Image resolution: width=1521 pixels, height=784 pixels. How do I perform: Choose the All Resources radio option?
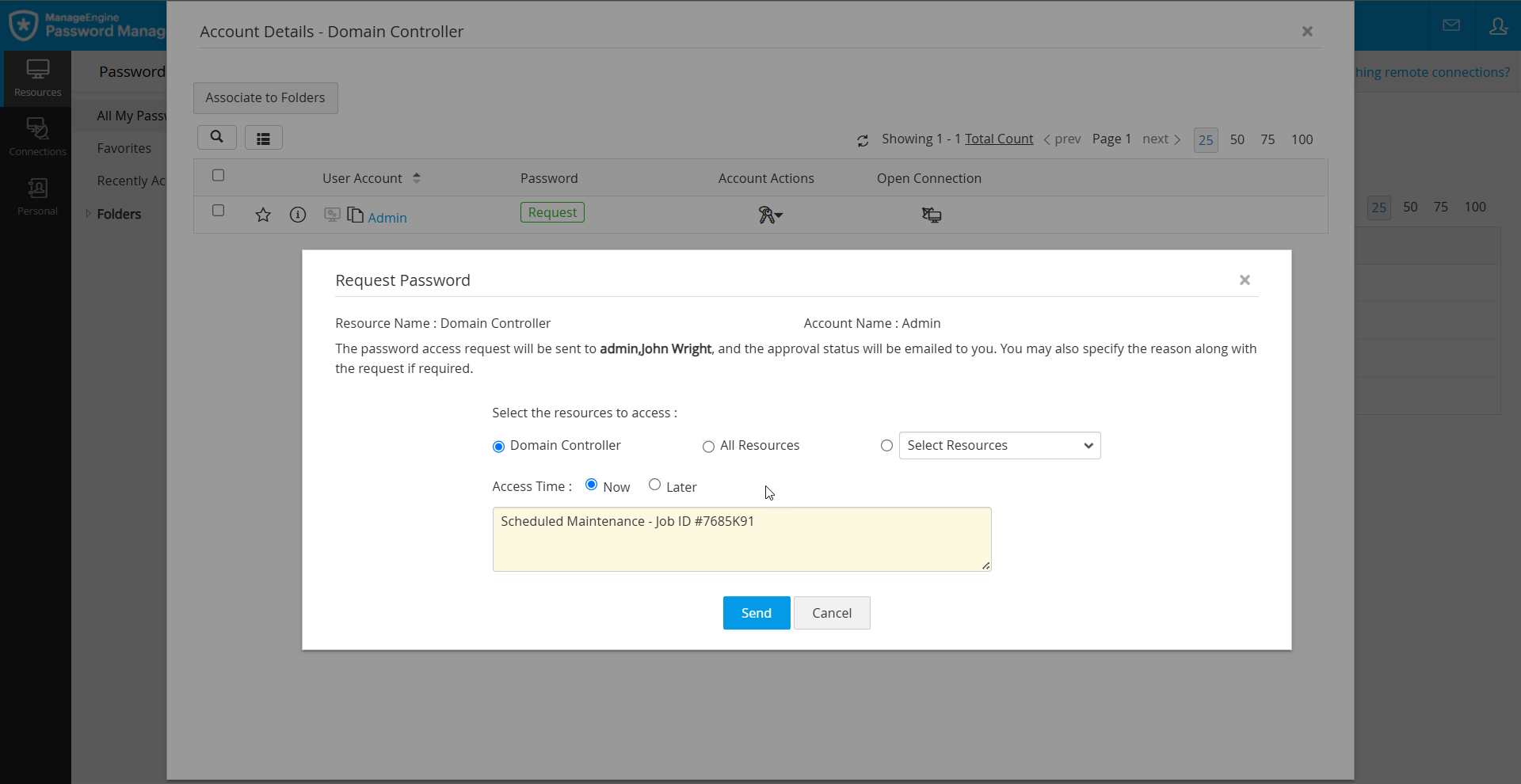coord(708,447)
